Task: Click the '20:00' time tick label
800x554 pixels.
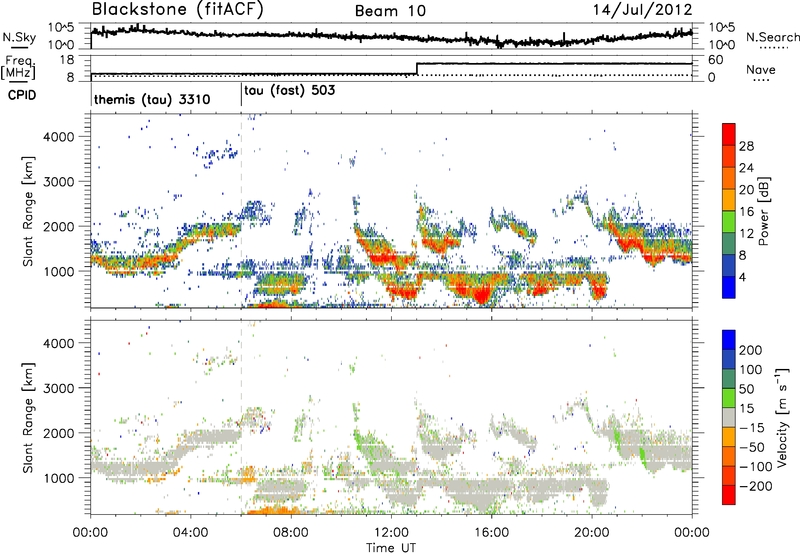Action: coord(591,533)
